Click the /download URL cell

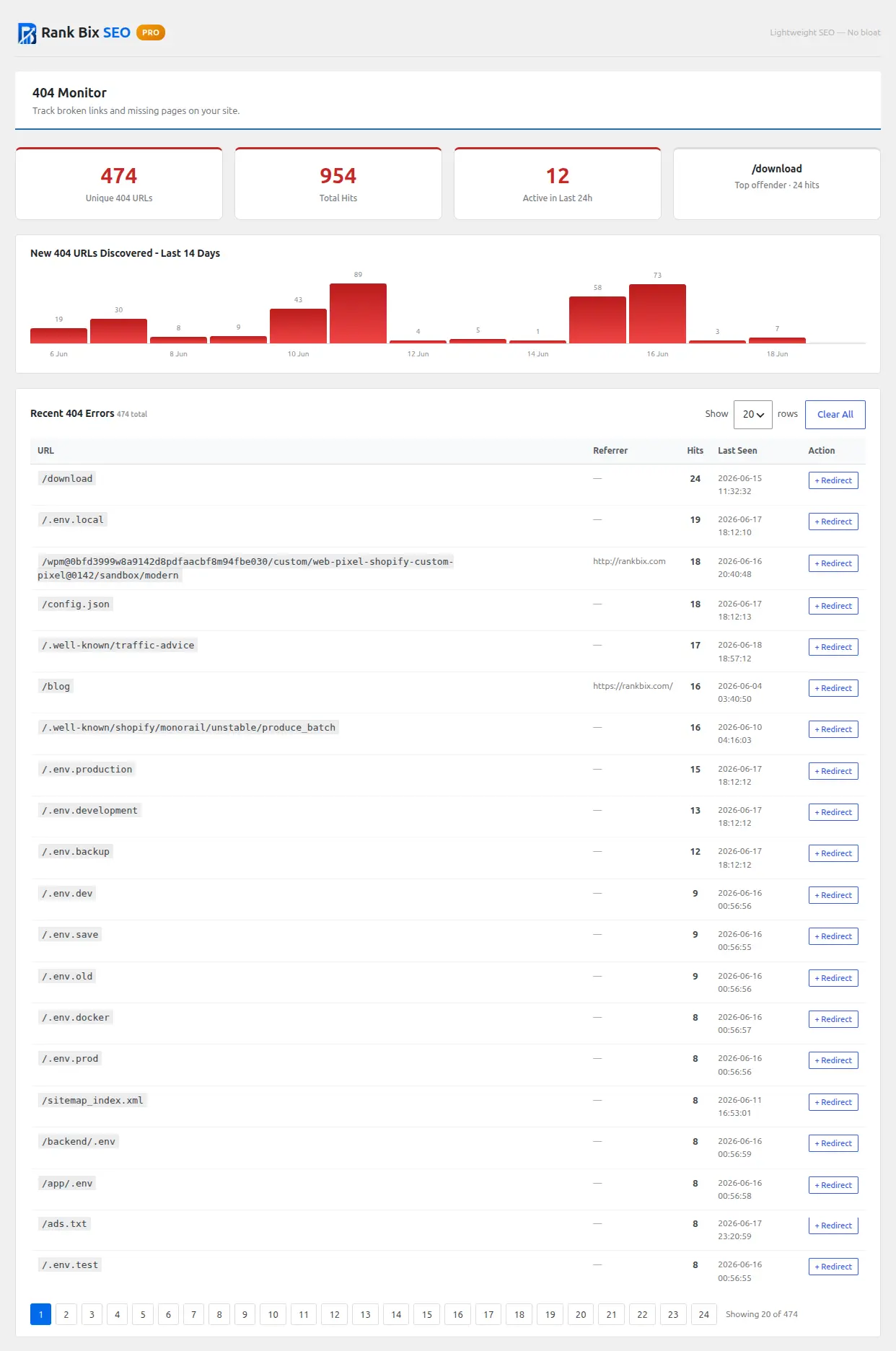tap(67, 479)
